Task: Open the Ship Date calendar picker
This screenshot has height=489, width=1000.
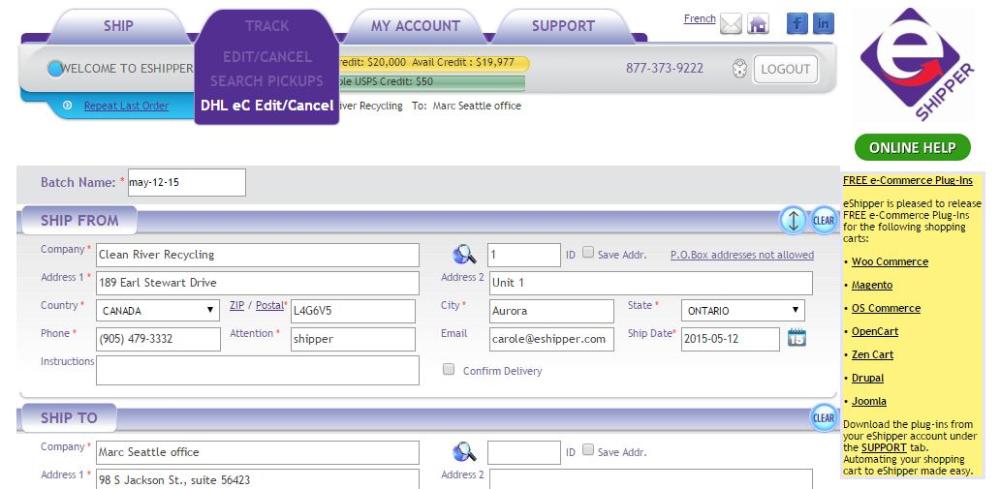Action: click(797, 338)
